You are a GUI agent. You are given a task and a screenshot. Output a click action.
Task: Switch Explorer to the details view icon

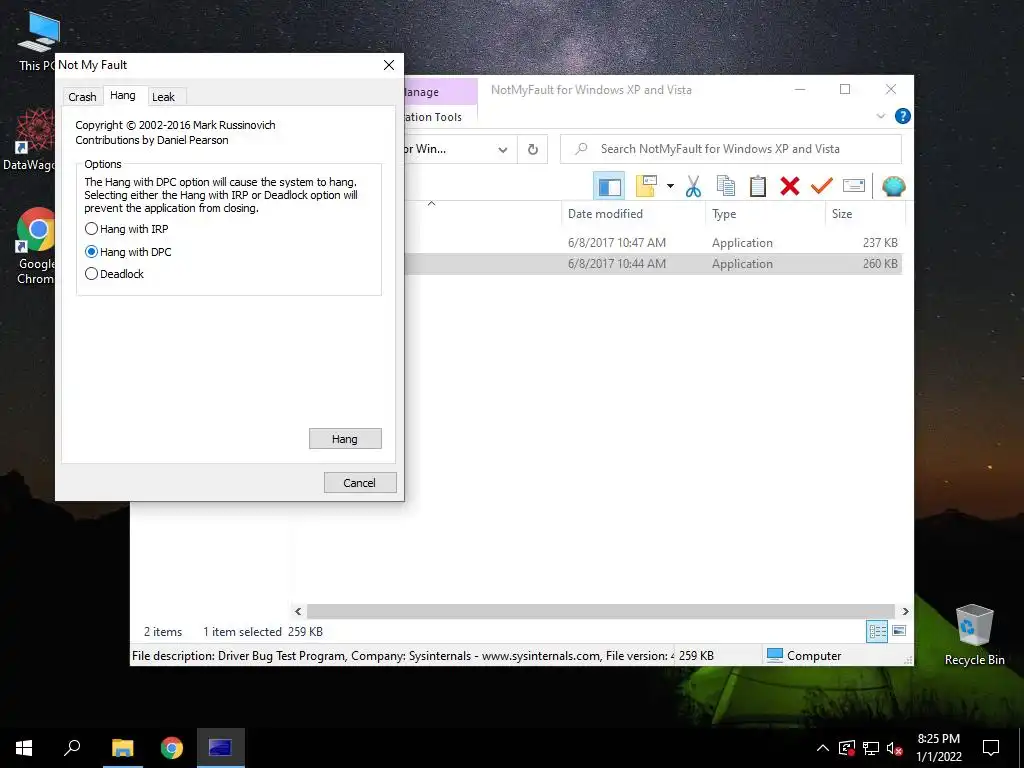tap(877, 631)
